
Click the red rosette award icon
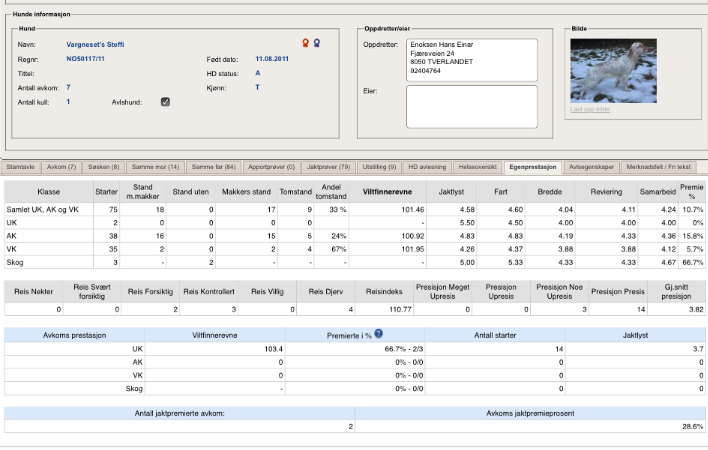pyautogui.click(x=305, y=44)
